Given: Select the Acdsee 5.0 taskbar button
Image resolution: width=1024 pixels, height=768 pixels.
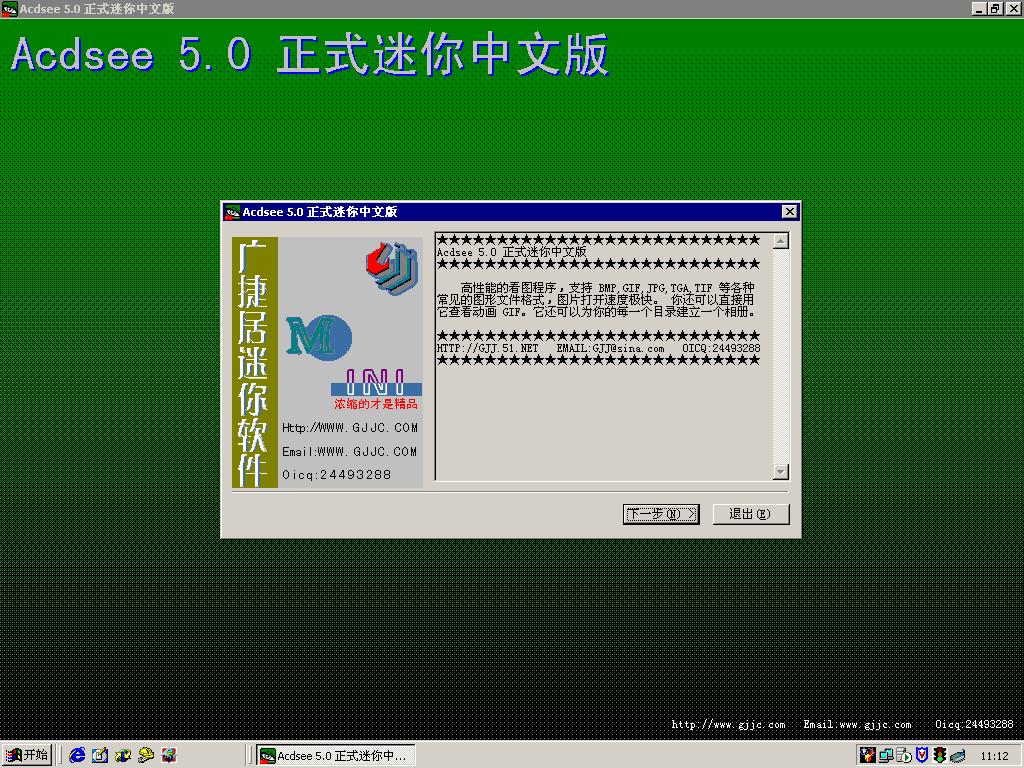Looking at the screenshot, I should pos(336,756).
